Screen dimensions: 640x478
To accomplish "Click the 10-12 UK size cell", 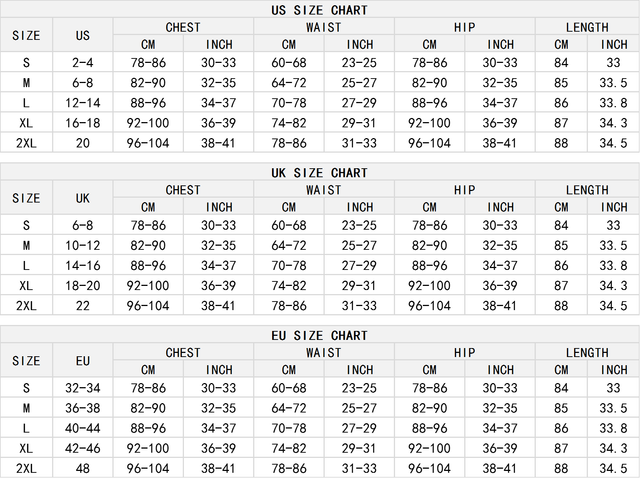I will [83, 245].
